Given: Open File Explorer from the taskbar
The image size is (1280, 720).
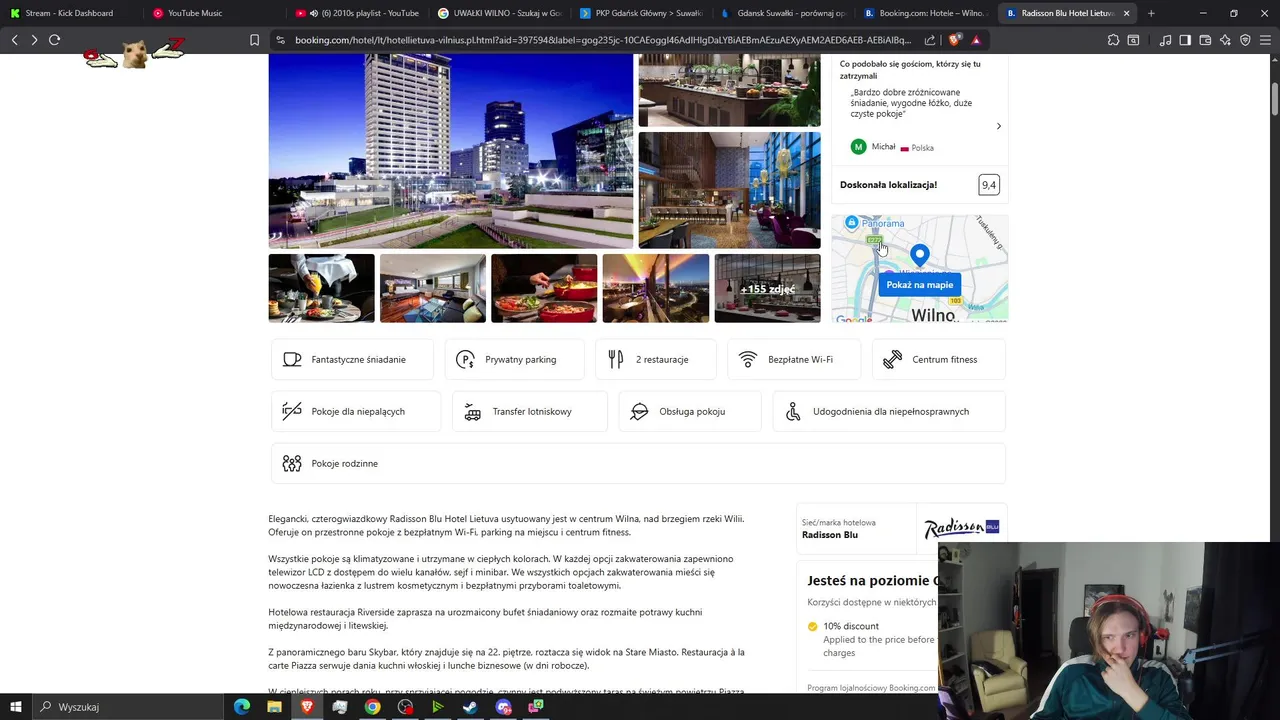Looking at the screenshot, I should (x=274, y=707).
